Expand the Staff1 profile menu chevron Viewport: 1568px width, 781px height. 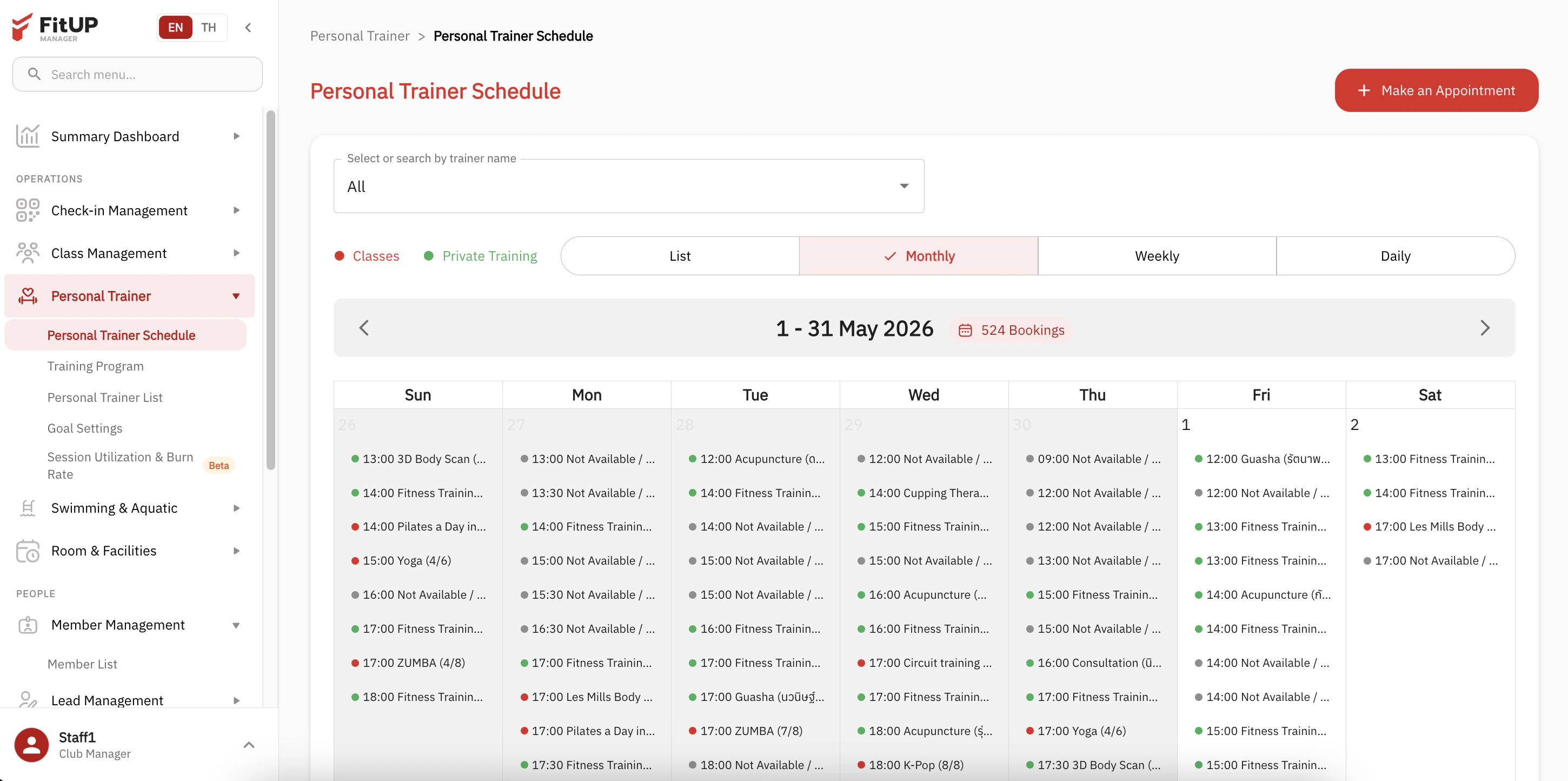coord(249,744)
